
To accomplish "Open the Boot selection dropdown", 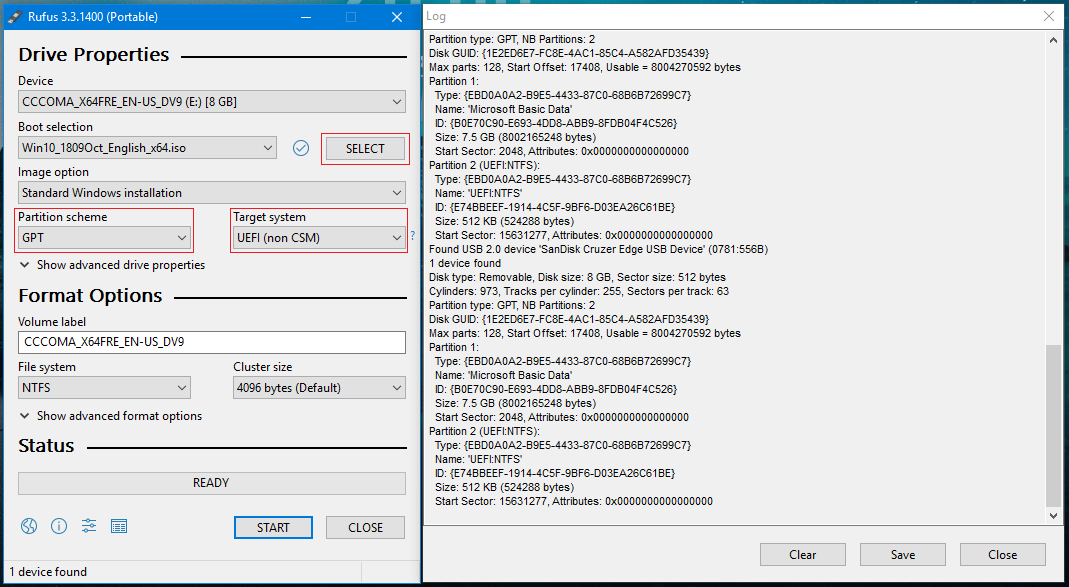I will (147, 148).
